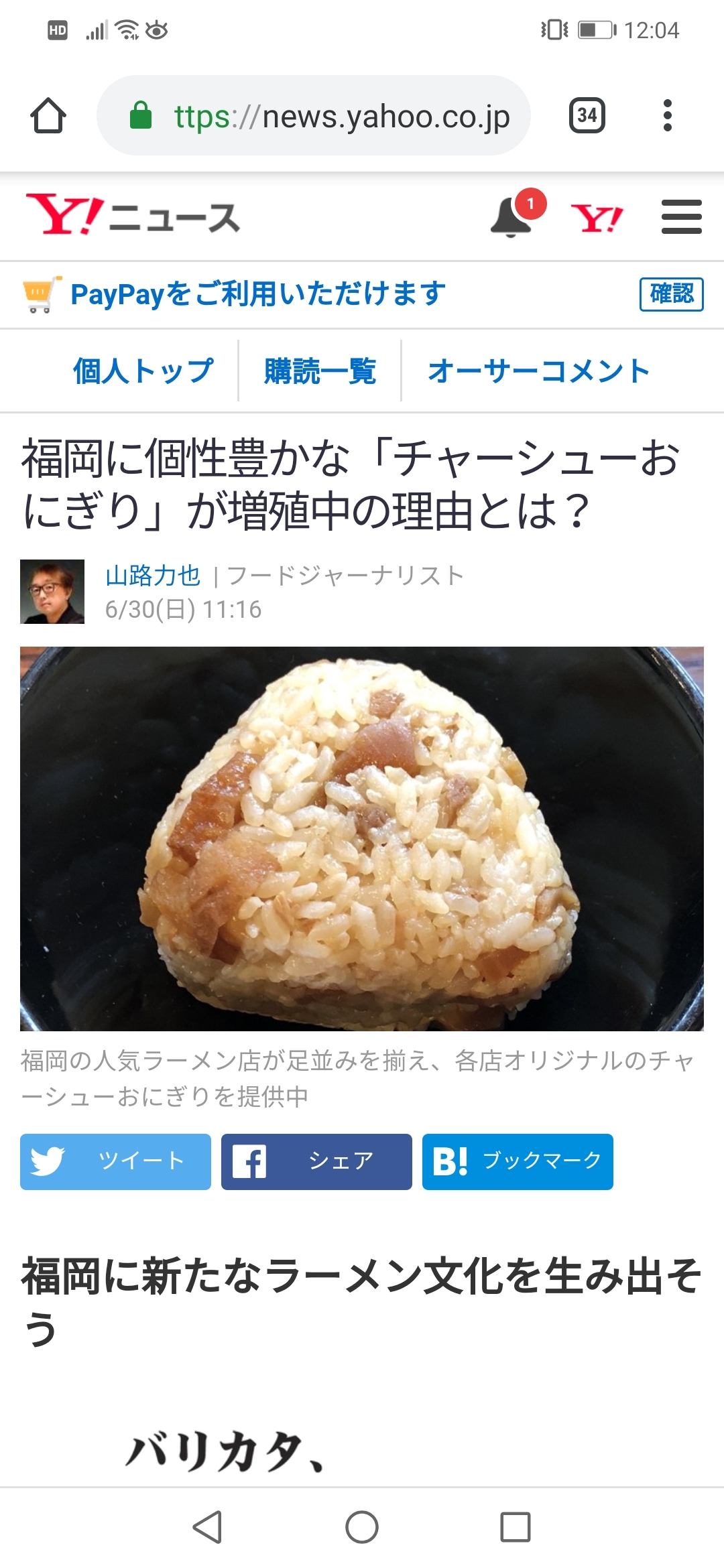Bookmark with the B! ブックマーク button
The image size is (724, 1568).
(518, 1161)
